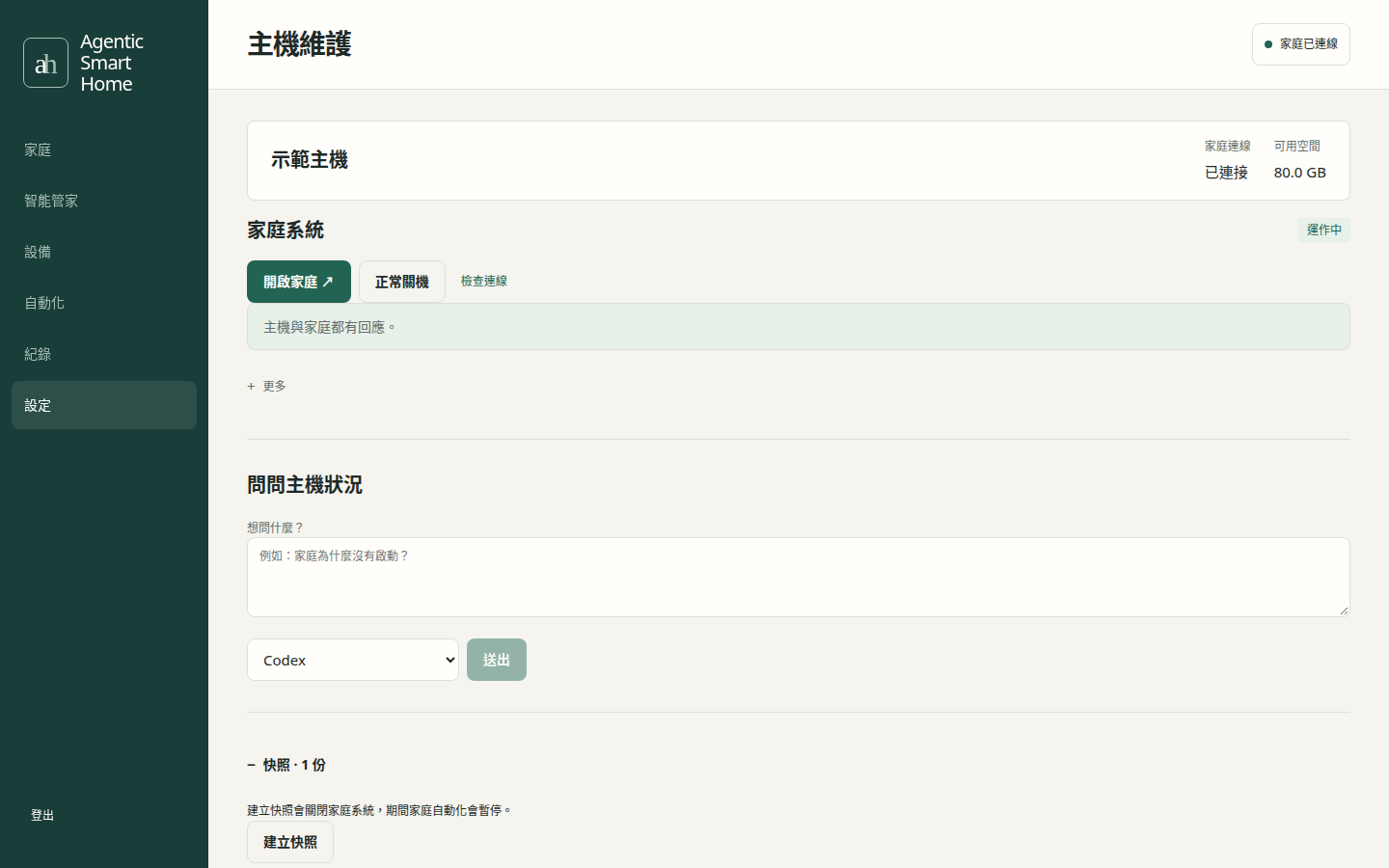This screenshot has width=1389, height=868.
Task: Click the 主機與家庭都有回應。 status message
Action: 799,327
